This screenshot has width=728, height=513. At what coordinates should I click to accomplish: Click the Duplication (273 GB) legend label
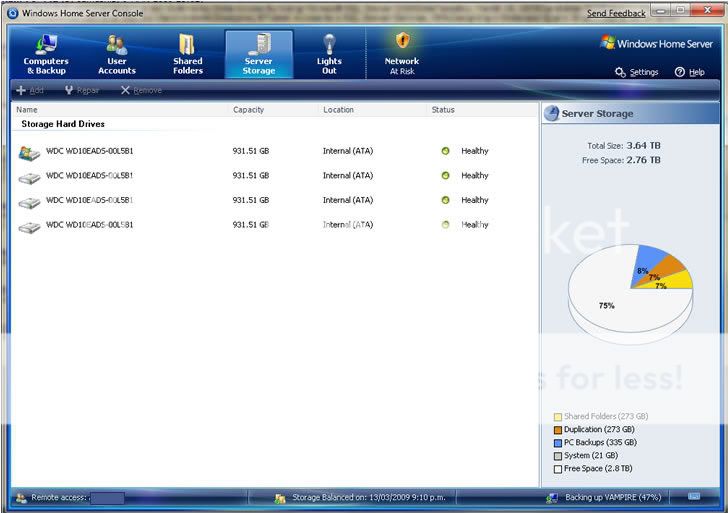[x=599, y=429]
